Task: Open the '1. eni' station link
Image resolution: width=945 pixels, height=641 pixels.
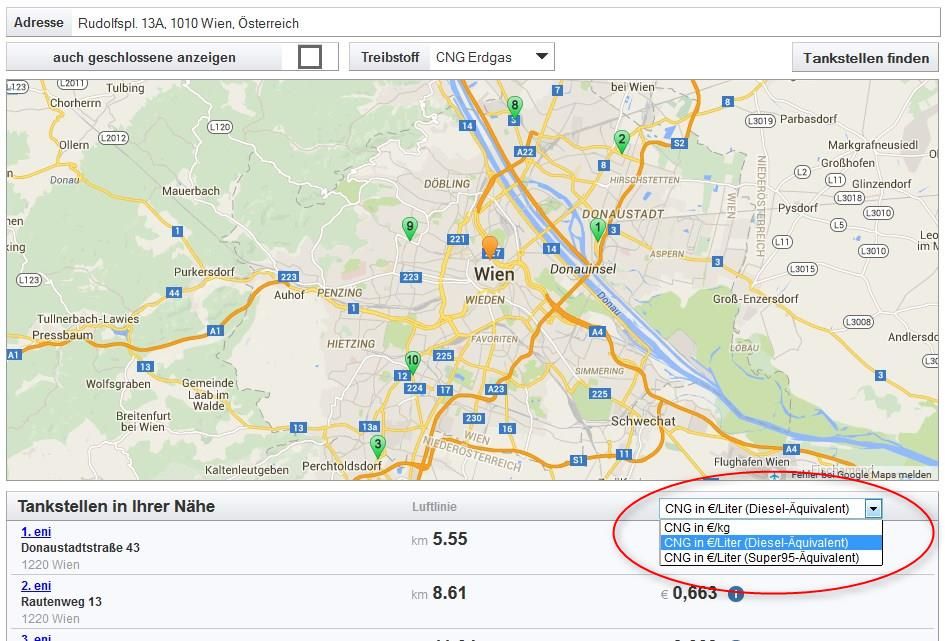Action: [x=36, y=531]
